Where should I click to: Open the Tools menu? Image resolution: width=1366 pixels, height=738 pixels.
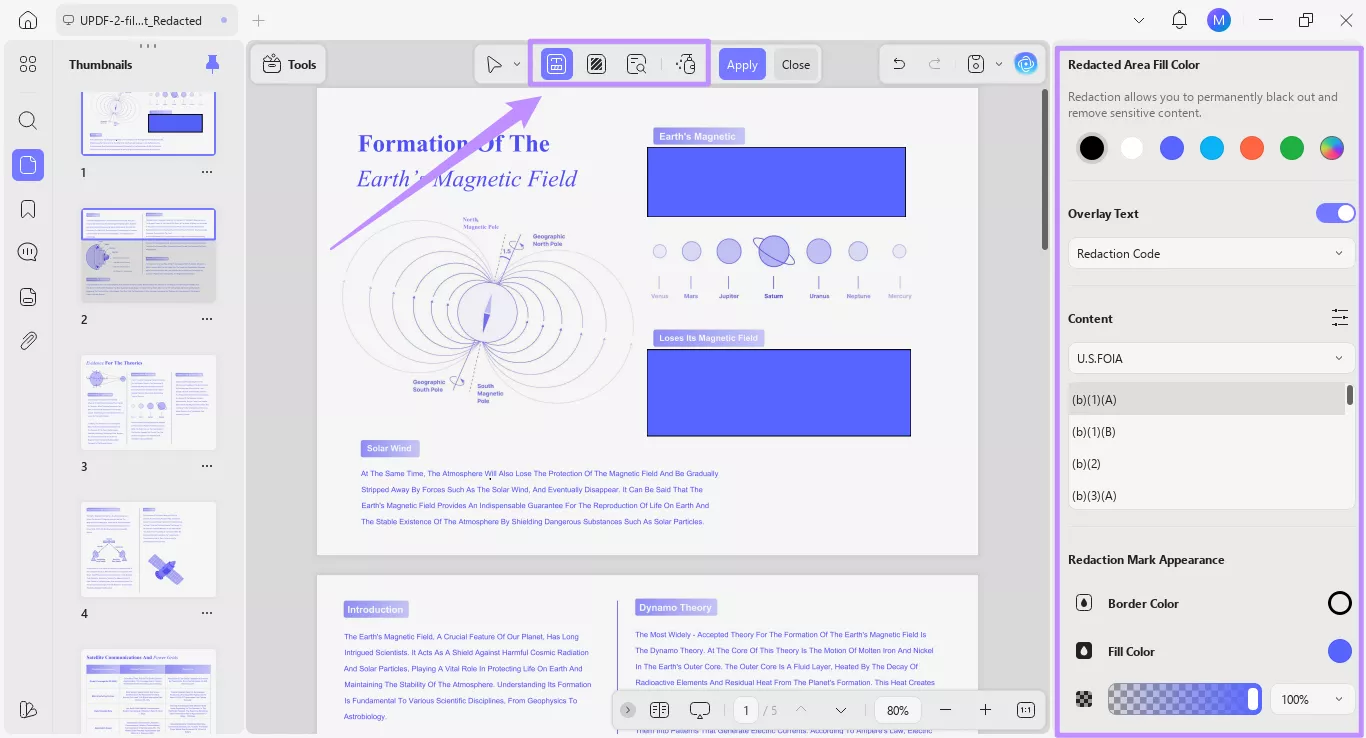(289, 65)
